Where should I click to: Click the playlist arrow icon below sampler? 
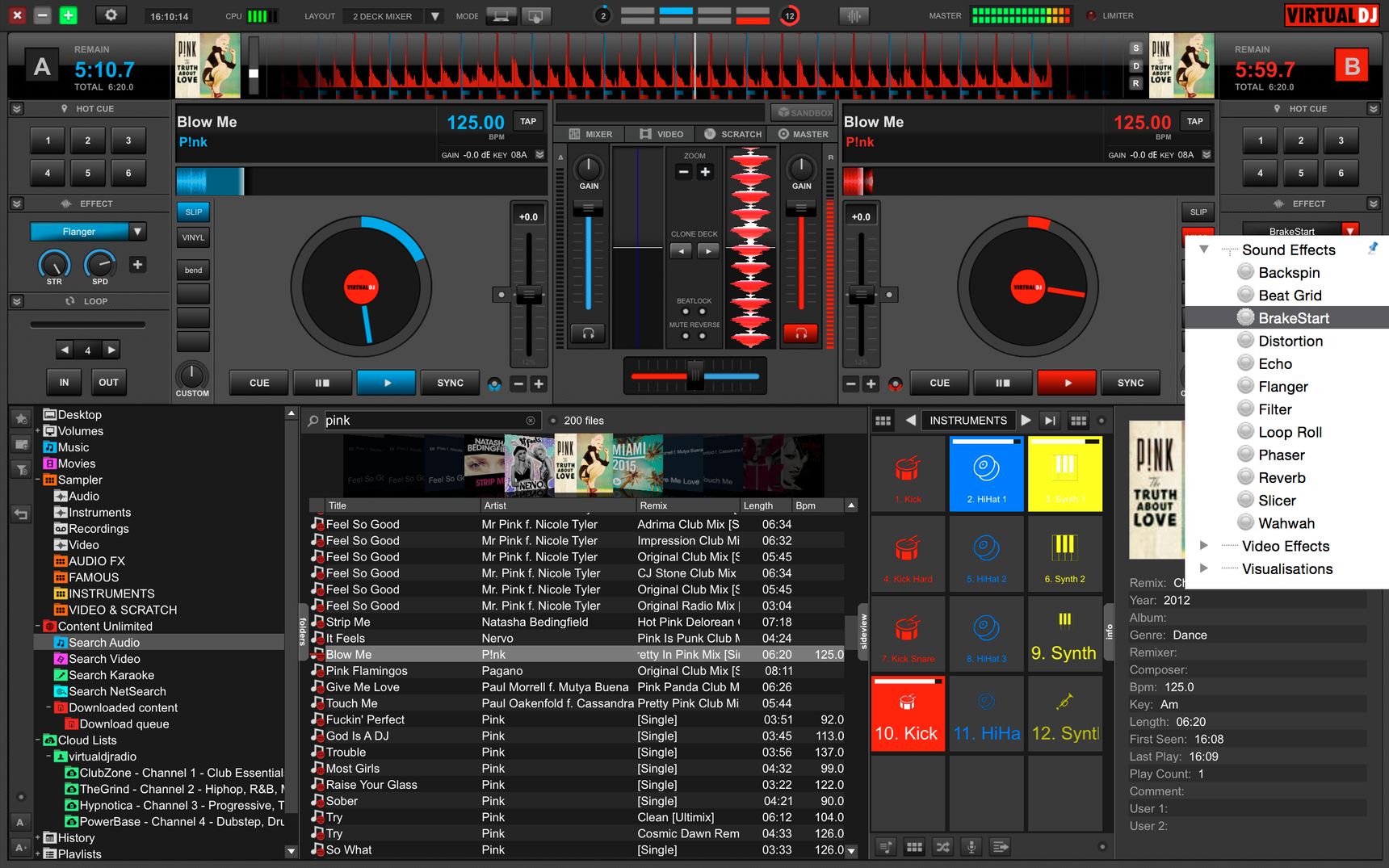pos(1000,846)
